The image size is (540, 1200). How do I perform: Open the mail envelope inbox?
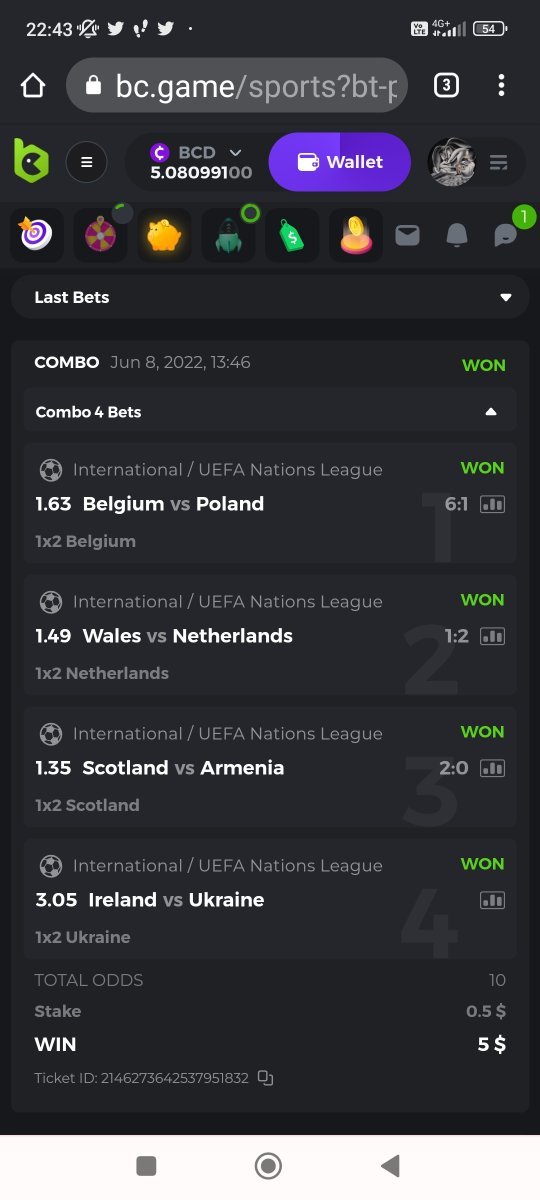pos(407,236)
